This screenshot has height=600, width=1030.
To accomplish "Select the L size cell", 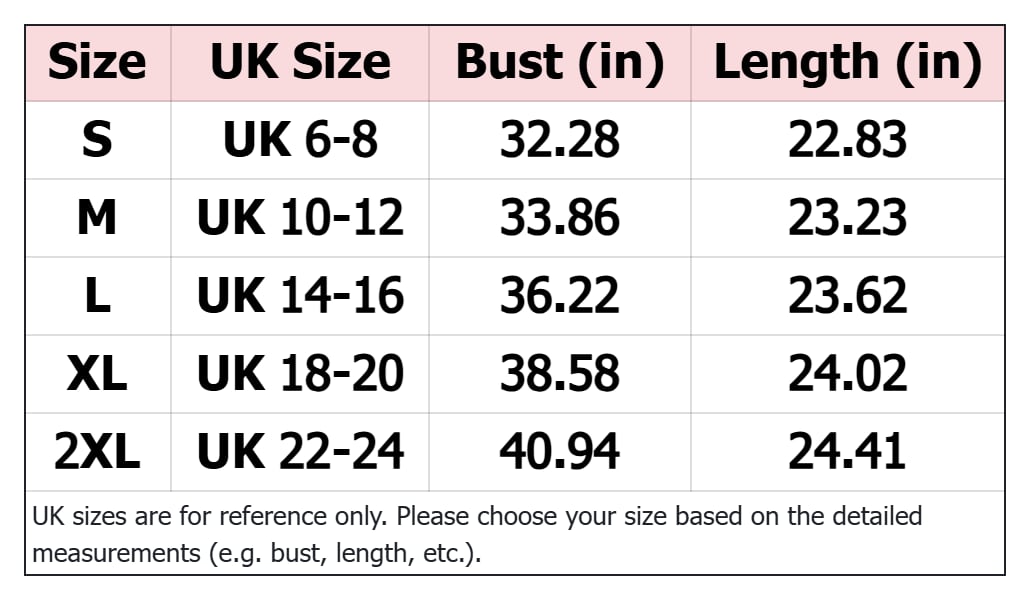I will click(x=97, y=296).
